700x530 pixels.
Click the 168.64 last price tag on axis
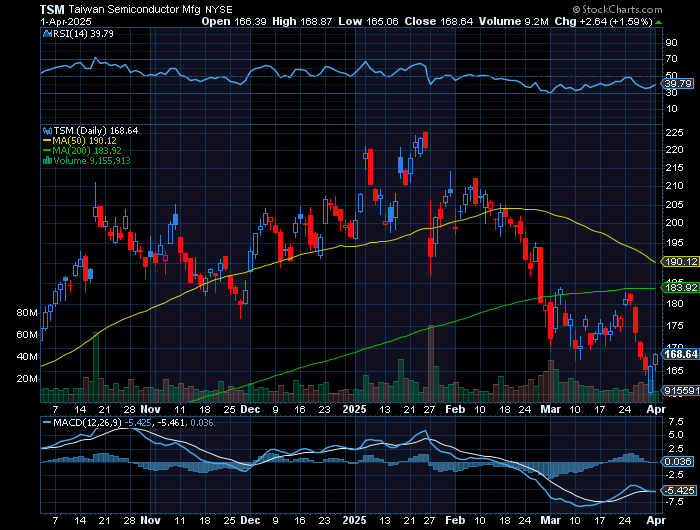(x=680, y=354)
